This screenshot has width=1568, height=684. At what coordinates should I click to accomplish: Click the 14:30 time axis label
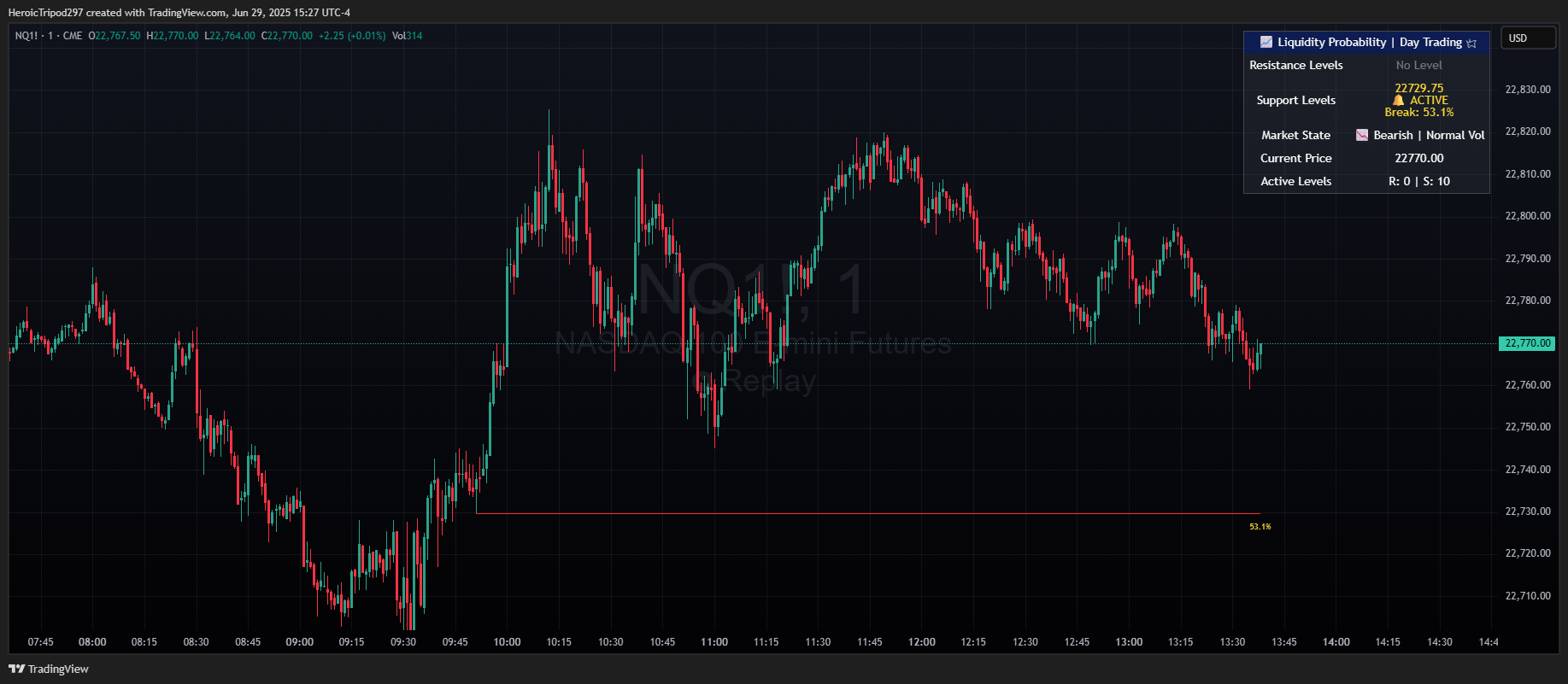pos(1440,642)
